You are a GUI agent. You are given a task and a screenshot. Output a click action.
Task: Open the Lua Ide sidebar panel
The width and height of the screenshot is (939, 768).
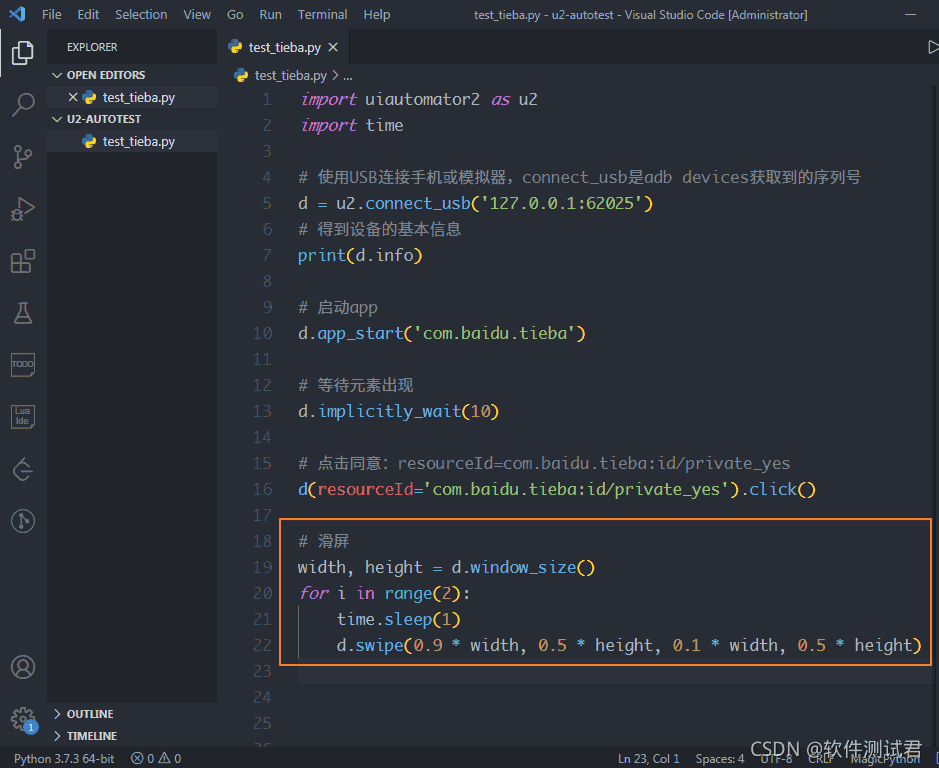pyautogui.click(x=22, y=416)
